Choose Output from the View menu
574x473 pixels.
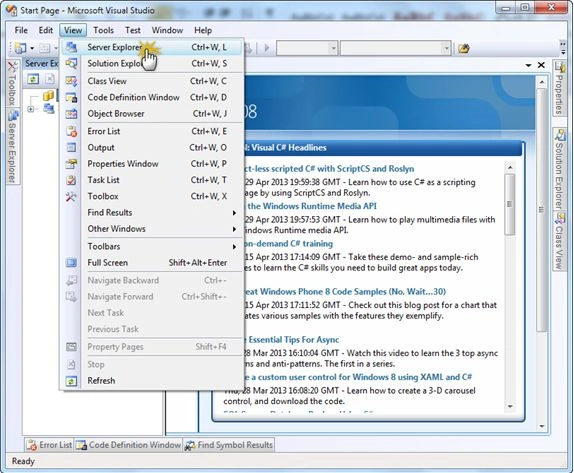pos(152,148)
